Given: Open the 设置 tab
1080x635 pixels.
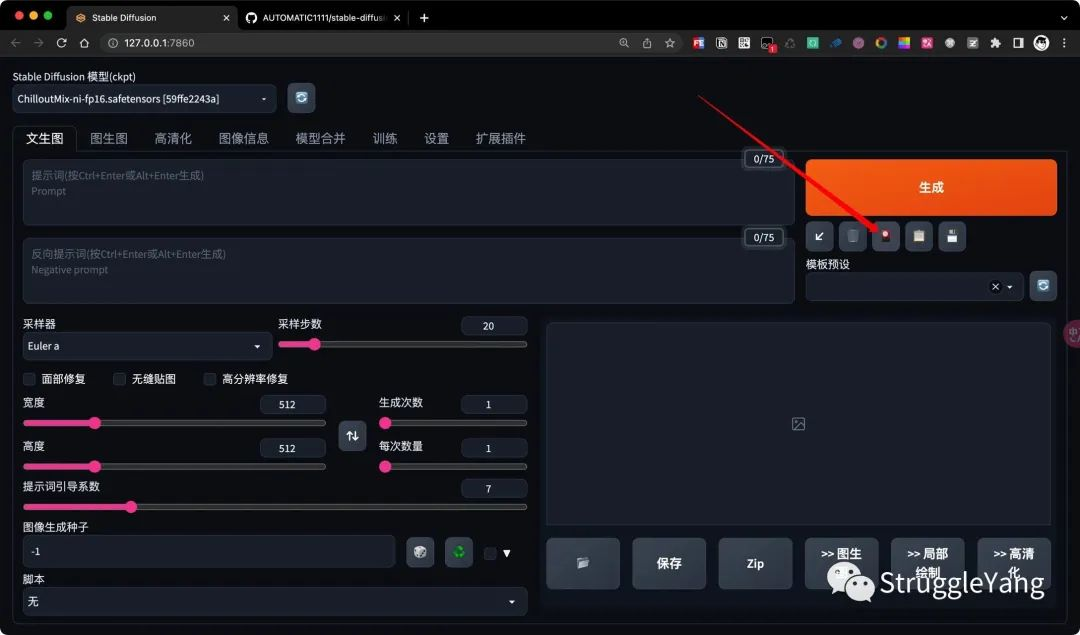Looking at the screenshot, I should [x=437, y=138].
